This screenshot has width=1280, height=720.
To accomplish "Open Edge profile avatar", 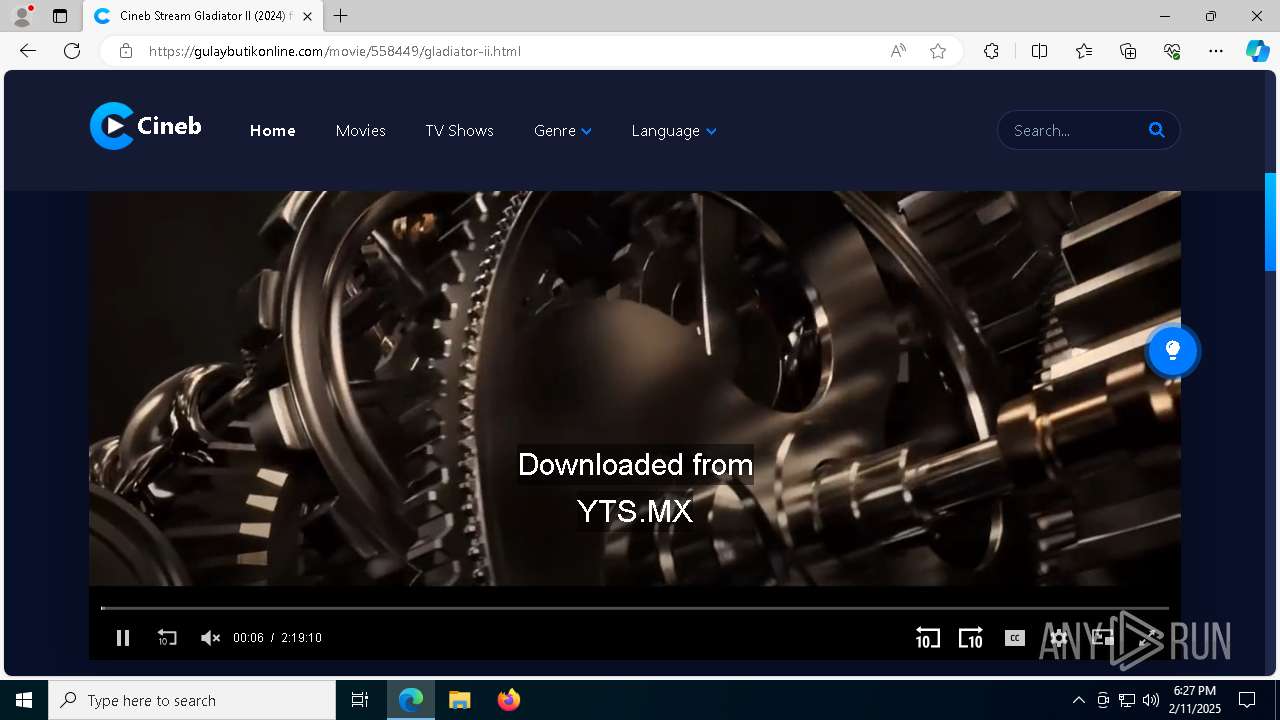I will 21,16.
